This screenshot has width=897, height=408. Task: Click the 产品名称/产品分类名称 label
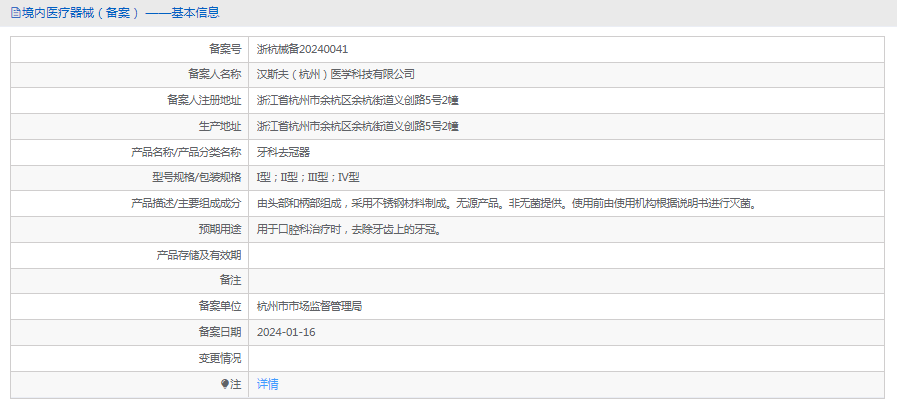pyautogui.click(x=186, y=152)
